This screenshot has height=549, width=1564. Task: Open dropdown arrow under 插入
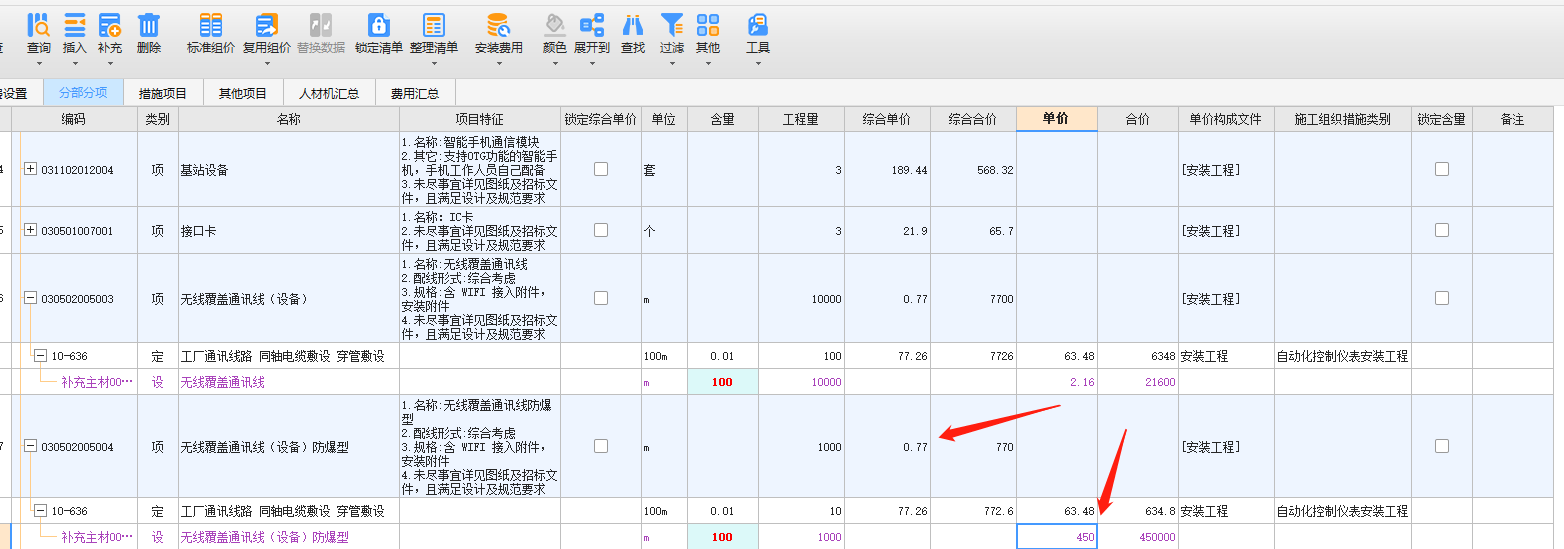pyautogui.click(x=75, y=63)
